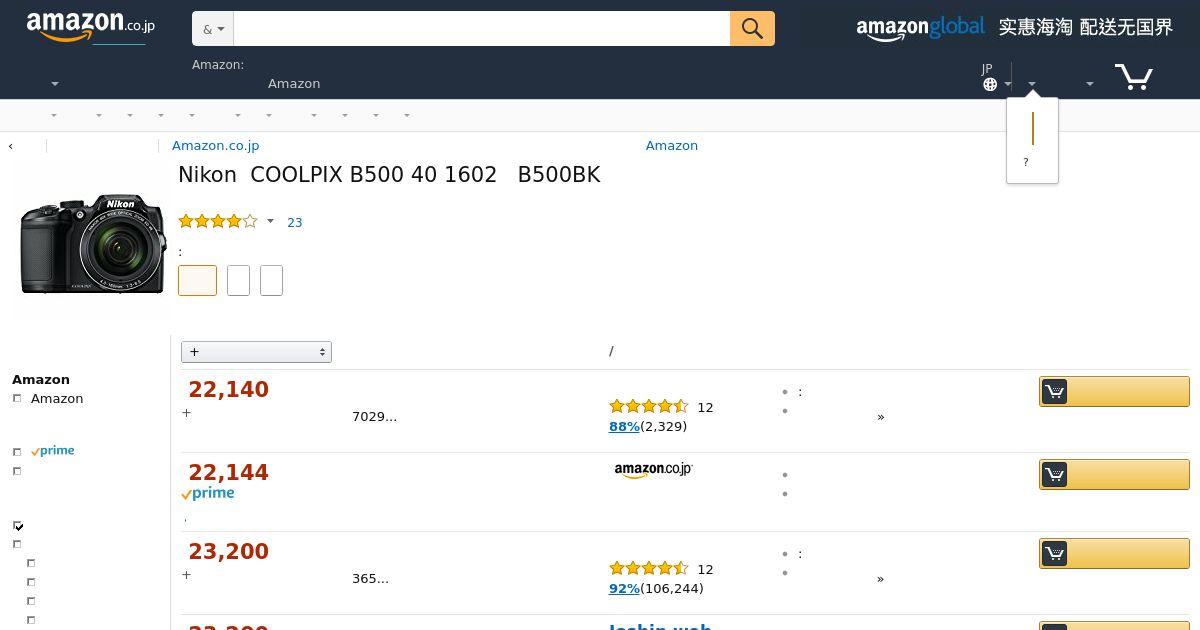Open the Amazon item in navigation bar
This screenshot has width=1200, height=630.
294,84
